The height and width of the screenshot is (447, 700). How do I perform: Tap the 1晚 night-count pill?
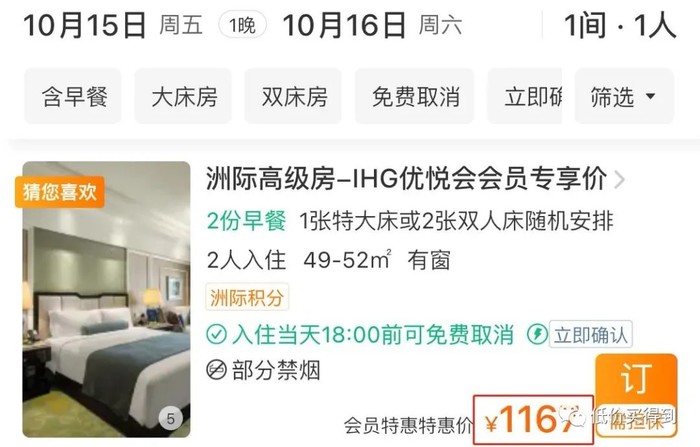242,25
